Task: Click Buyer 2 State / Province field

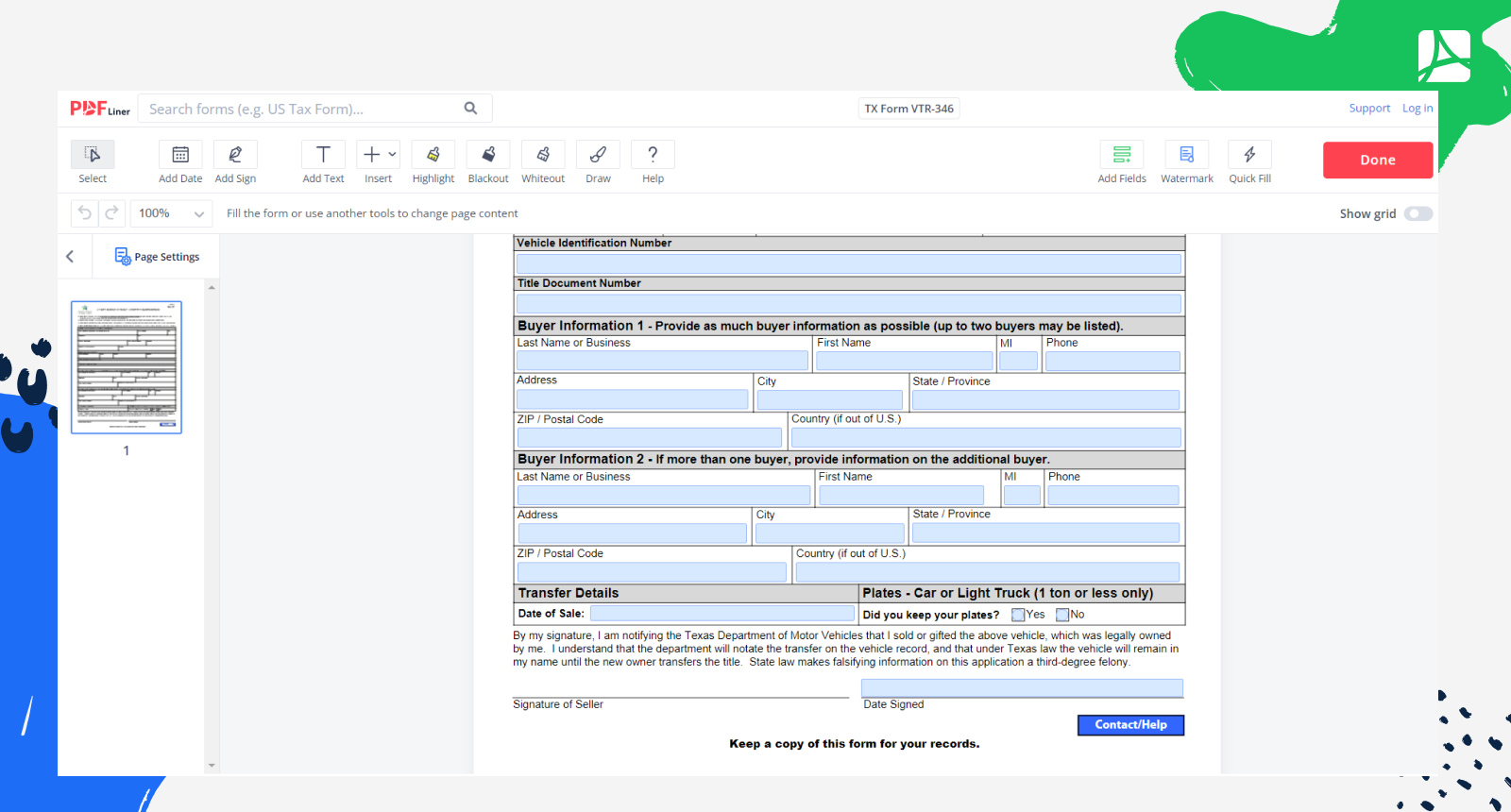Action: click(x=1045, y=533)
